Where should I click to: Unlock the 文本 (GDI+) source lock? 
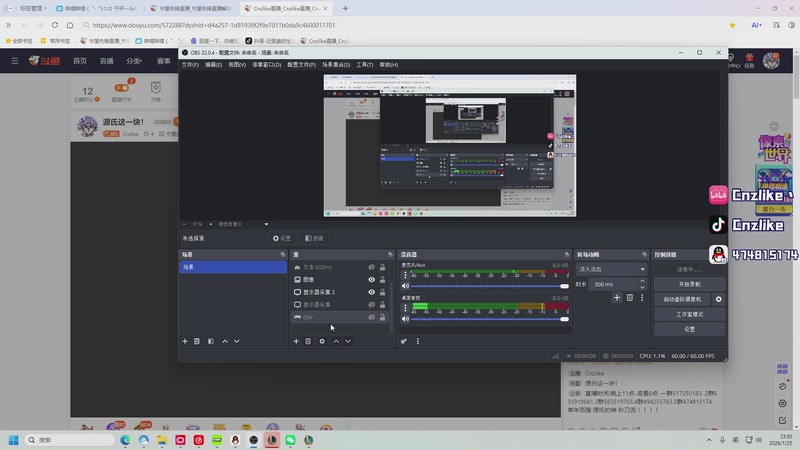[382, 267]
